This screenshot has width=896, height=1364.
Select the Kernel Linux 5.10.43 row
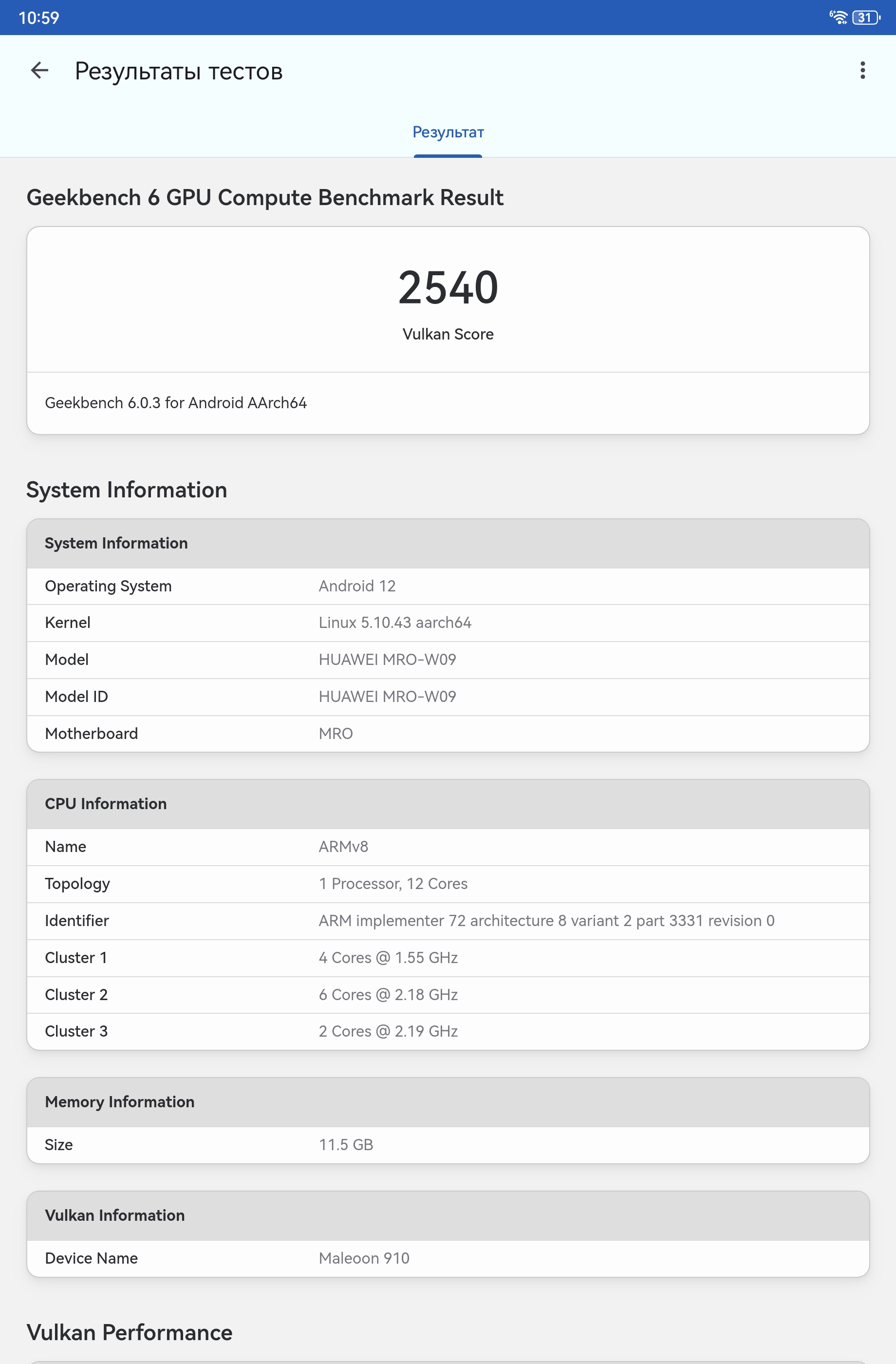[448, 623]
